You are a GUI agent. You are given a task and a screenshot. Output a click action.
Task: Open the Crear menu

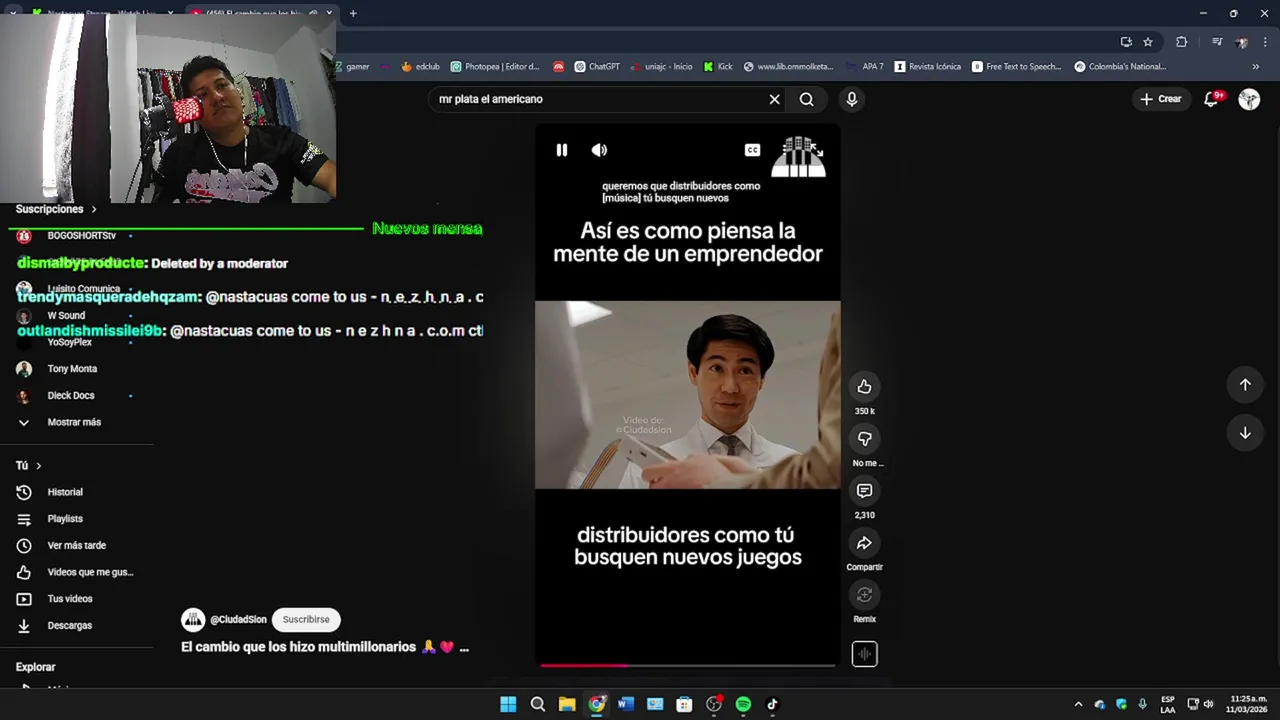1160,99
